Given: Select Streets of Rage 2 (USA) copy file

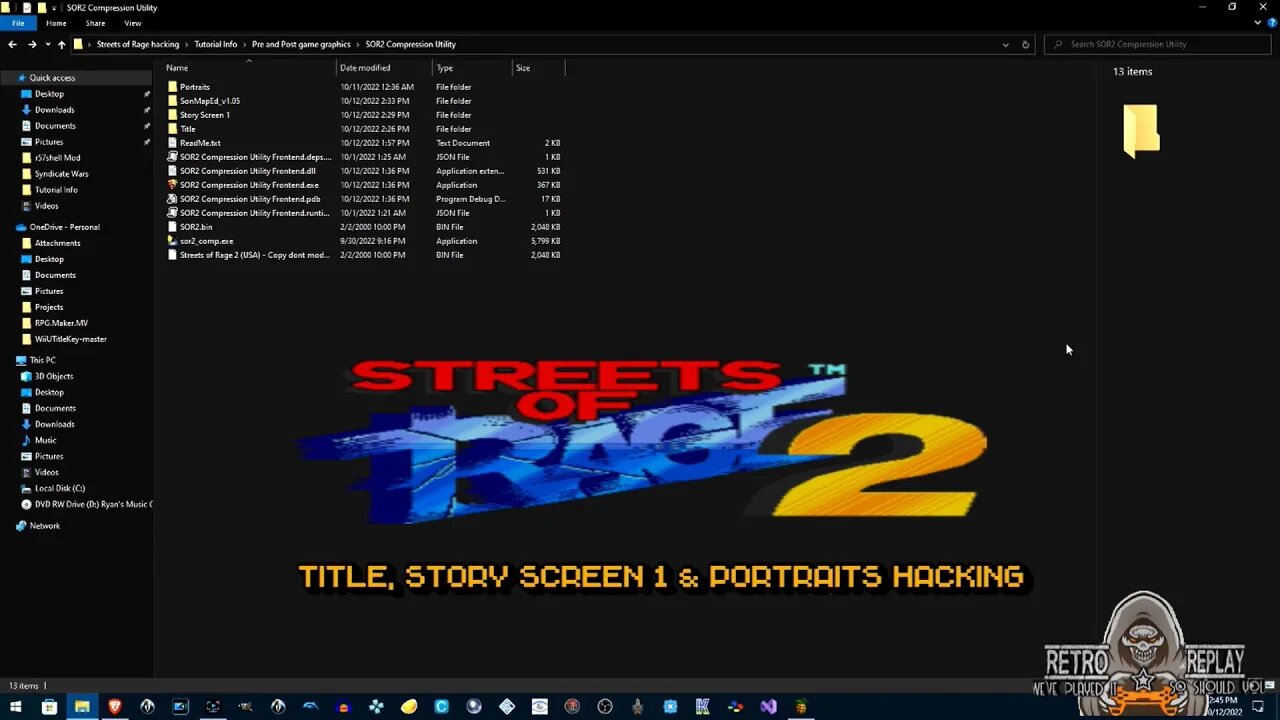Looking at the screenshot, I should pyautogui.click(x=254, y=255).
